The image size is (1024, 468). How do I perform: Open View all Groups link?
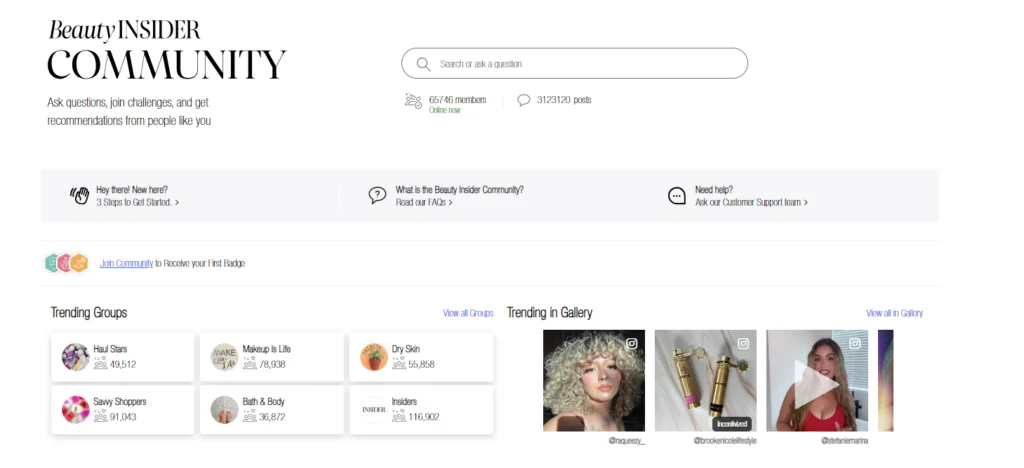pyautogui.click(x=468, y=313)
